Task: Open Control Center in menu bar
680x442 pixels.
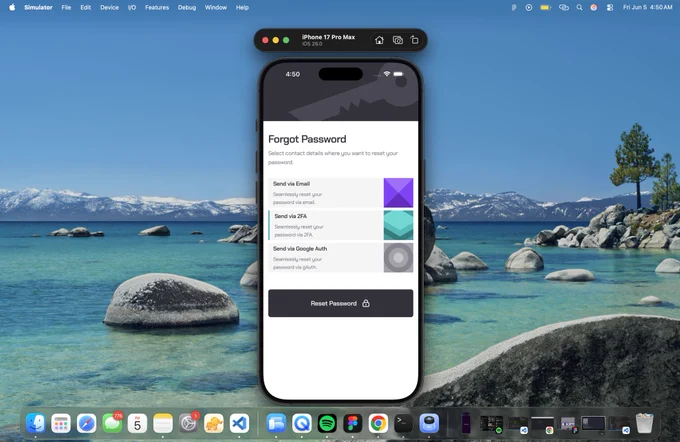Action: pos(610,7)
